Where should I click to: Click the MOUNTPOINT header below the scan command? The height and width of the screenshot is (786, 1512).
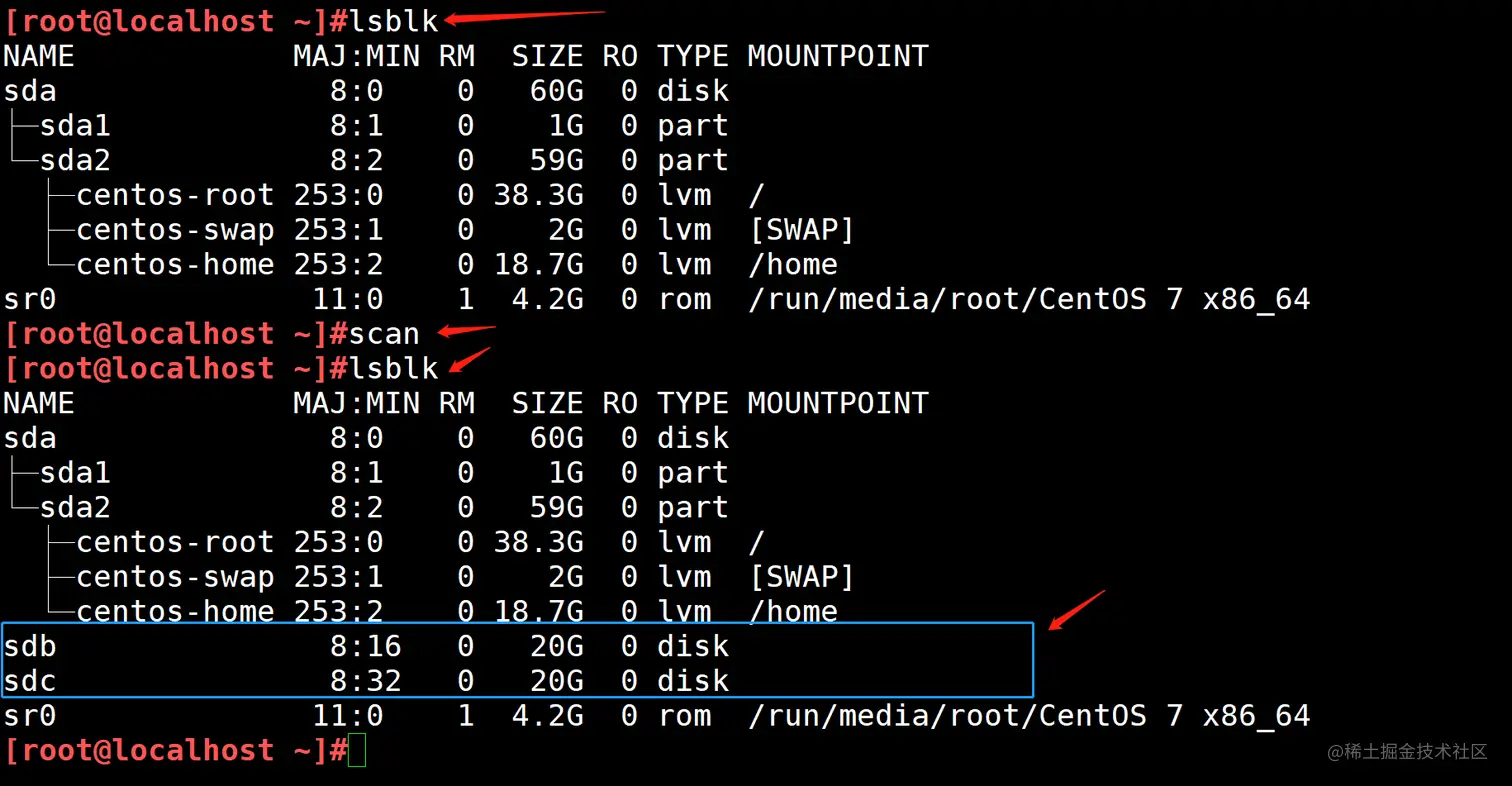point(838,403)
